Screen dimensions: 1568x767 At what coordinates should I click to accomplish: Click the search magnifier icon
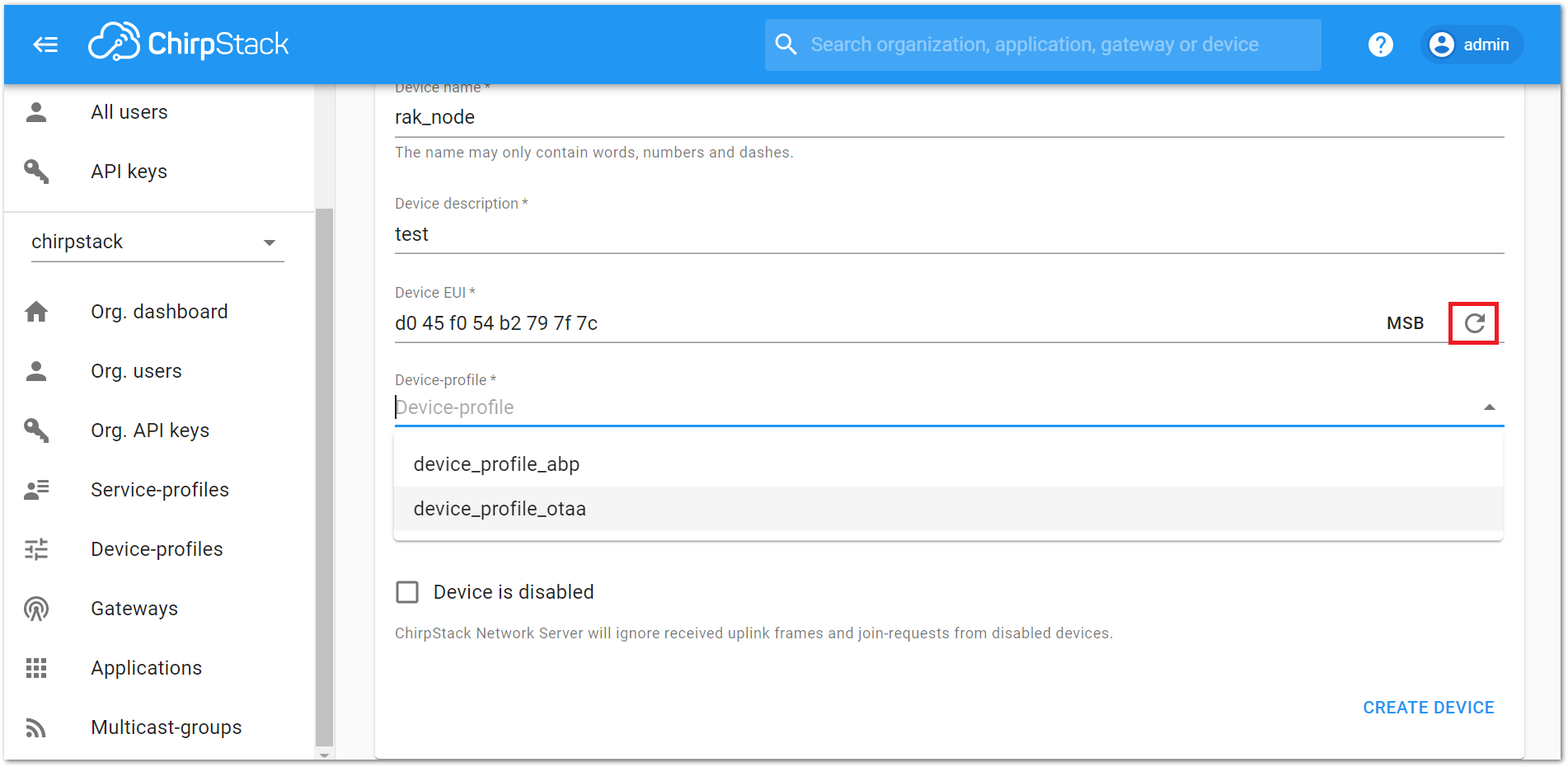pyautogui.click(x=786, y=45)
